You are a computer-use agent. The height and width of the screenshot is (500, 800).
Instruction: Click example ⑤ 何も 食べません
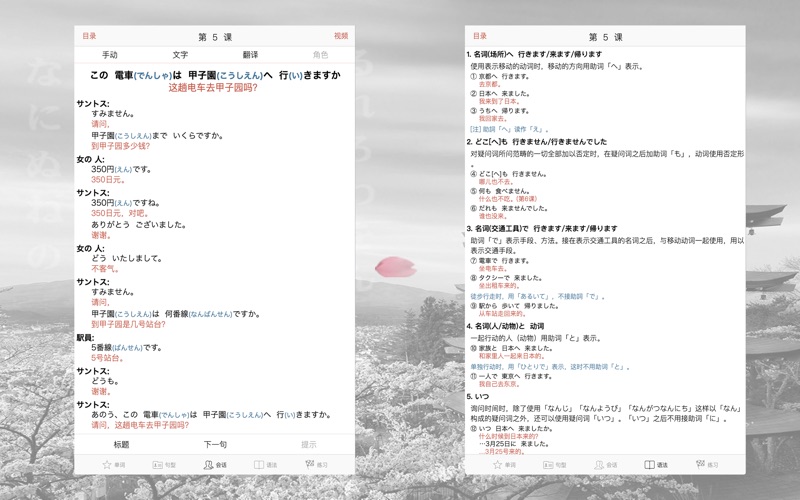501,191
